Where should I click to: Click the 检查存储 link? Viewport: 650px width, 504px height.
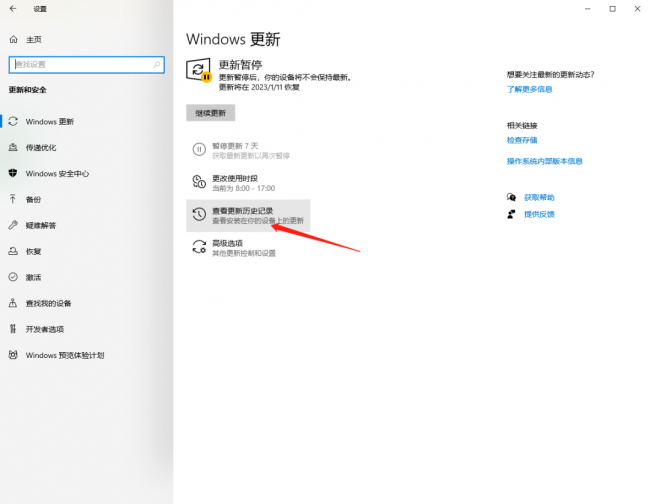tap(522, 140)
